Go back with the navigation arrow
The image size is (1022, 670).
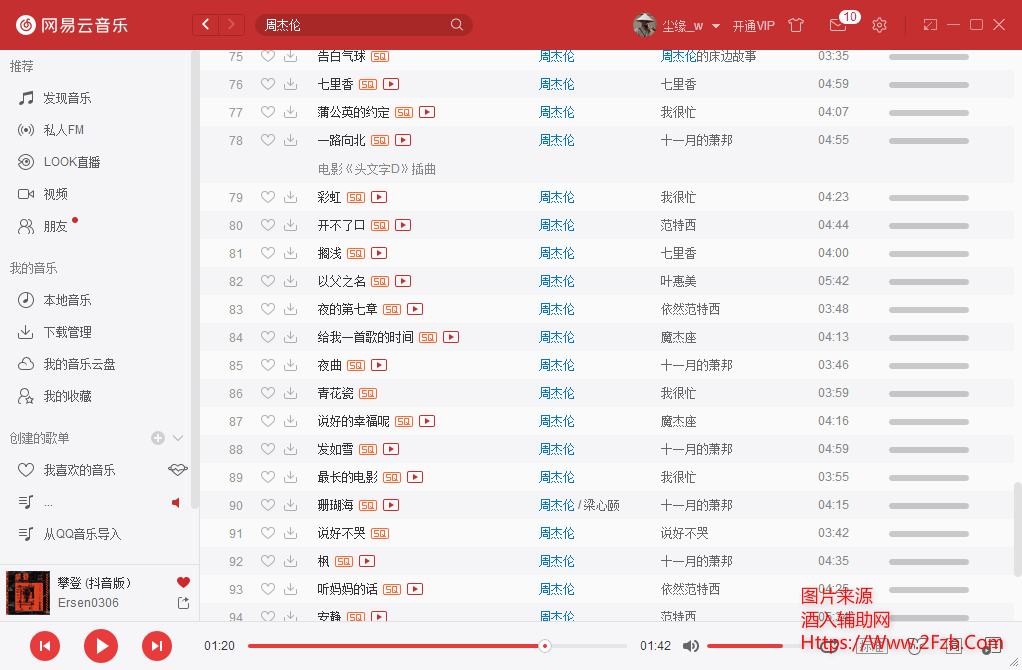206,25
